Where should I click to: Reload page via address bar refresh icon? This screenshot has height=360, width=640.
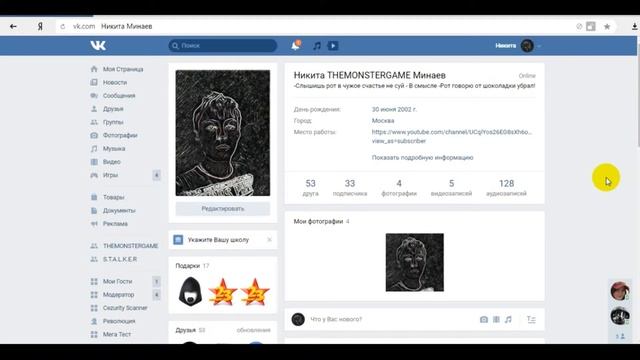62,27
